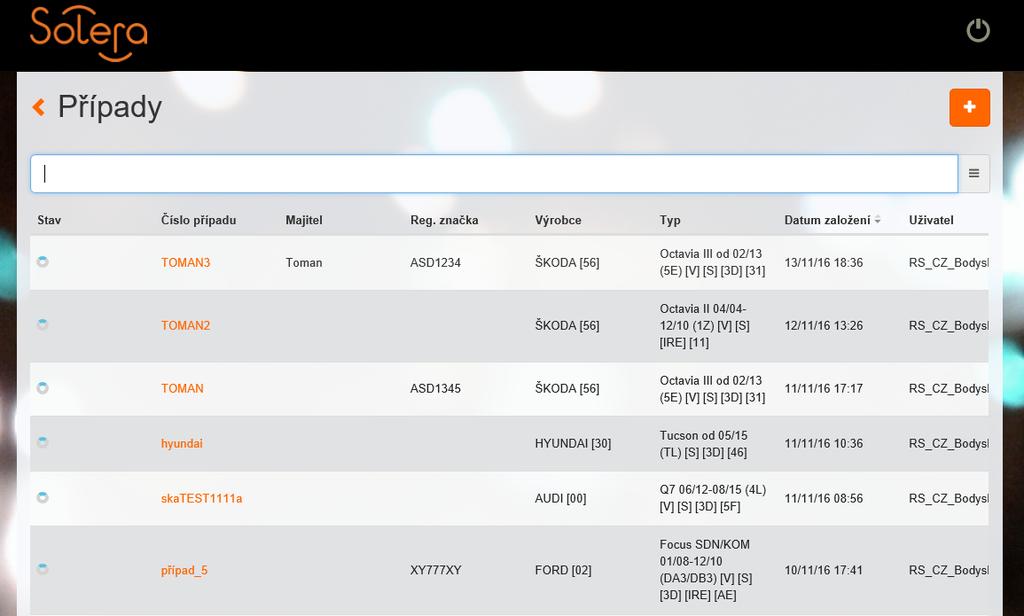Select registration 'ASD1345'
Viewport: 1024px width, 616px height.
click(436, 388)
